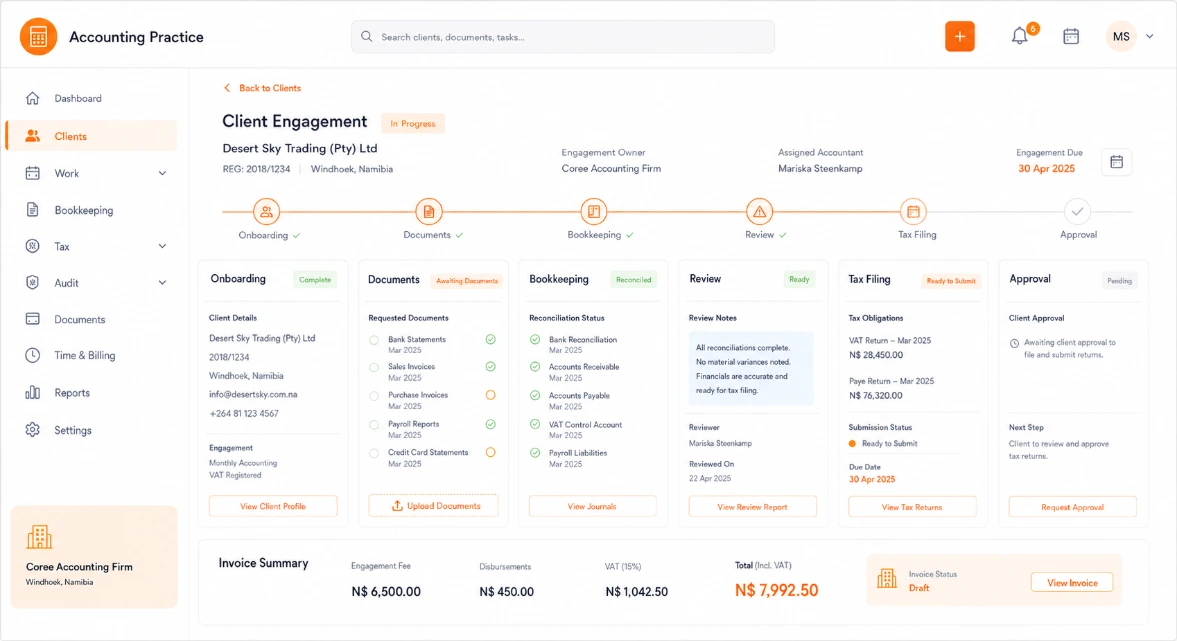The width and height of the screenshot is (1177, 641).
Task: Click the Bookkeeping stage icon in the progress tracker
Action: [594, 212]
